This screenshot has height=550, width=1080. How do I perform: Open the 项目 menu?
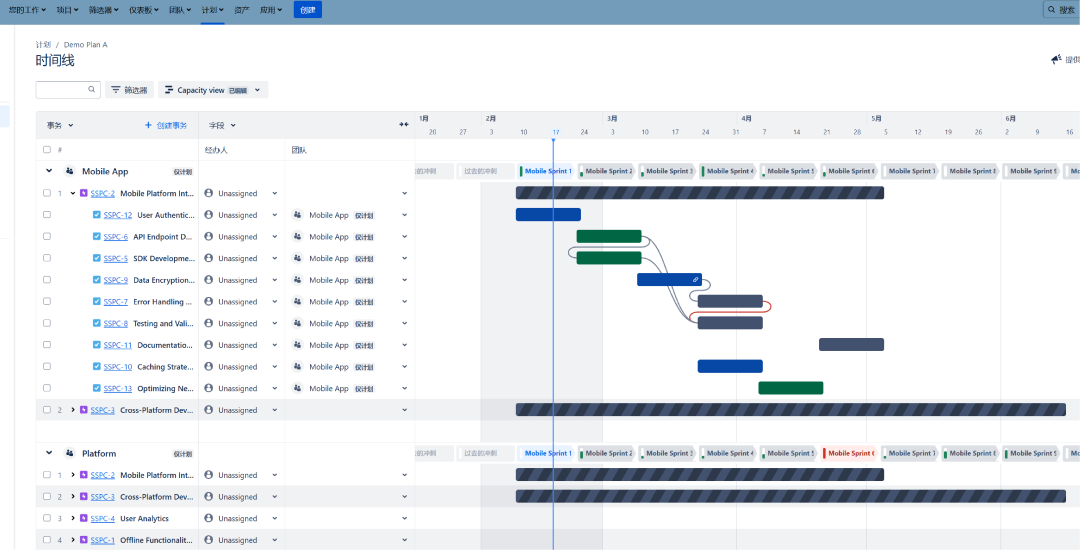coord(67,10)
